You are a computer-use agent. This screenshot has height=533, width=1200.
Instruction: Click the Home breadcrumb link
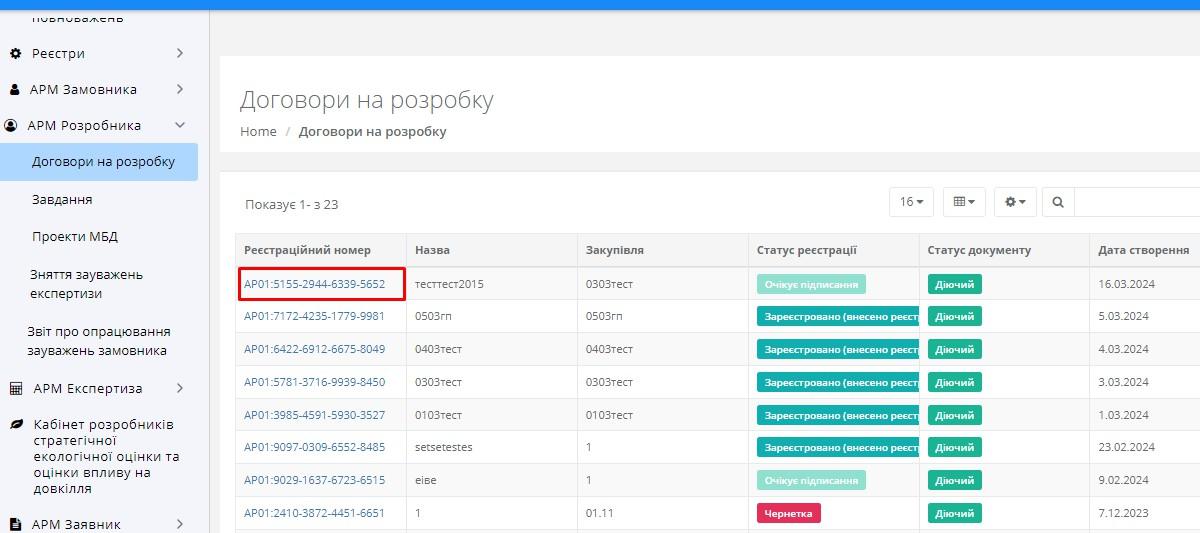click(258, 131)
